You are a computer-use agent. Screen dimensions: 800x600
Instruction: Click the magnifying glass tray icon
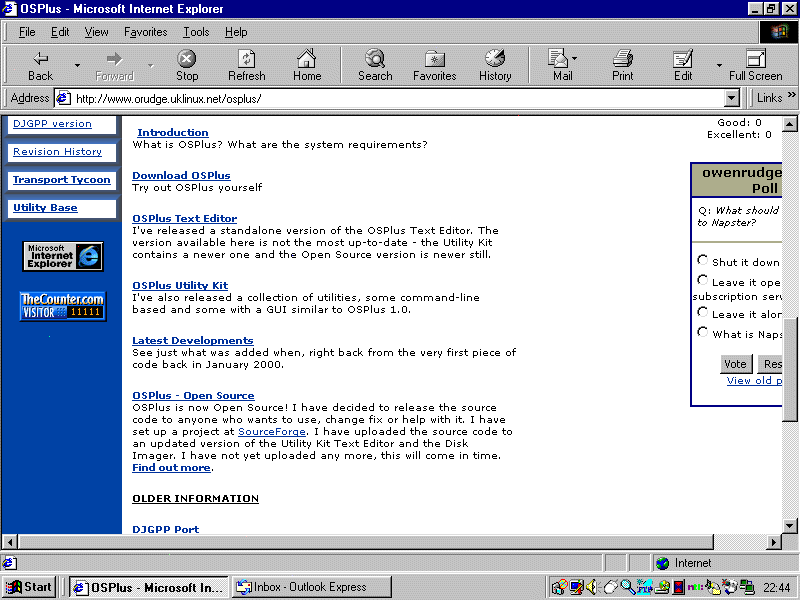point(628,587)
